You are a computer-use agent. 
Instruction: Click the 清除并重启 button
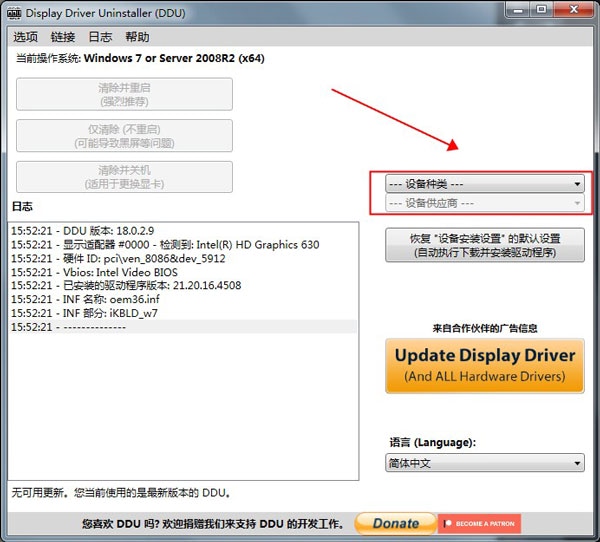[124, 94]
